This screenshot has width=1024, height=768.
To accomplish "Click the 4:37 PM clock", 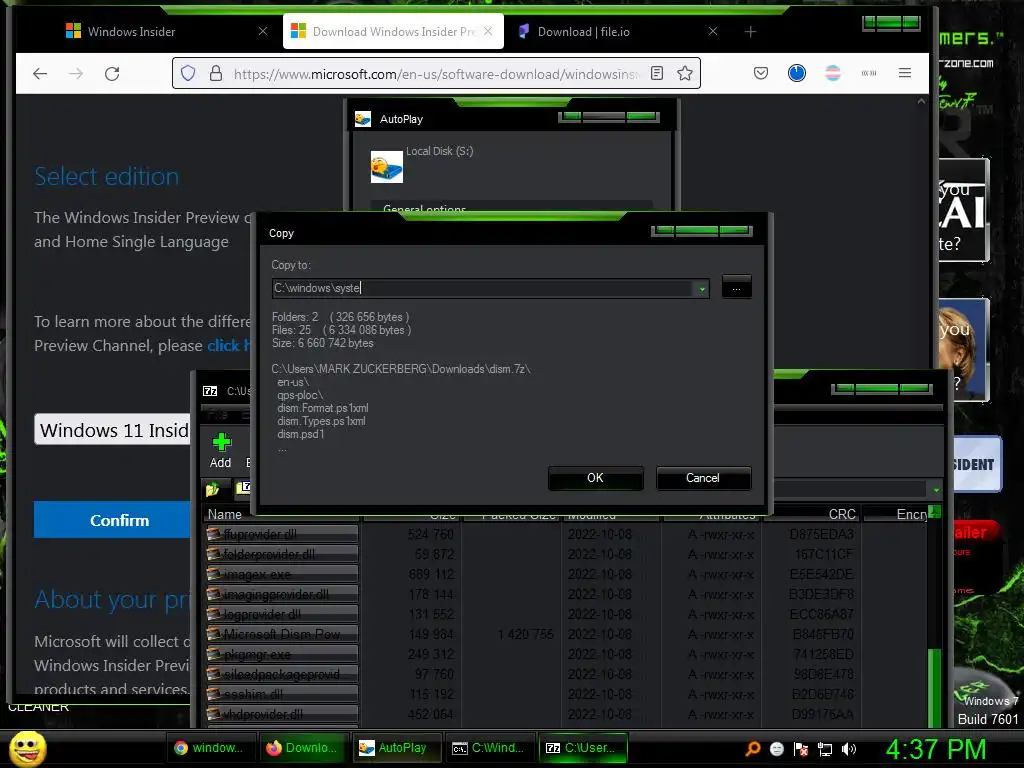I will pyautogui.click(x=936, y=749).
